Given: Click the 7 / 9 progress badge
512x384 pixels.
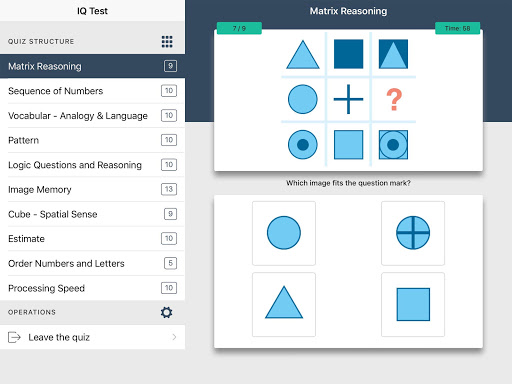Looking at the screenshot, I should pos(239,28).
